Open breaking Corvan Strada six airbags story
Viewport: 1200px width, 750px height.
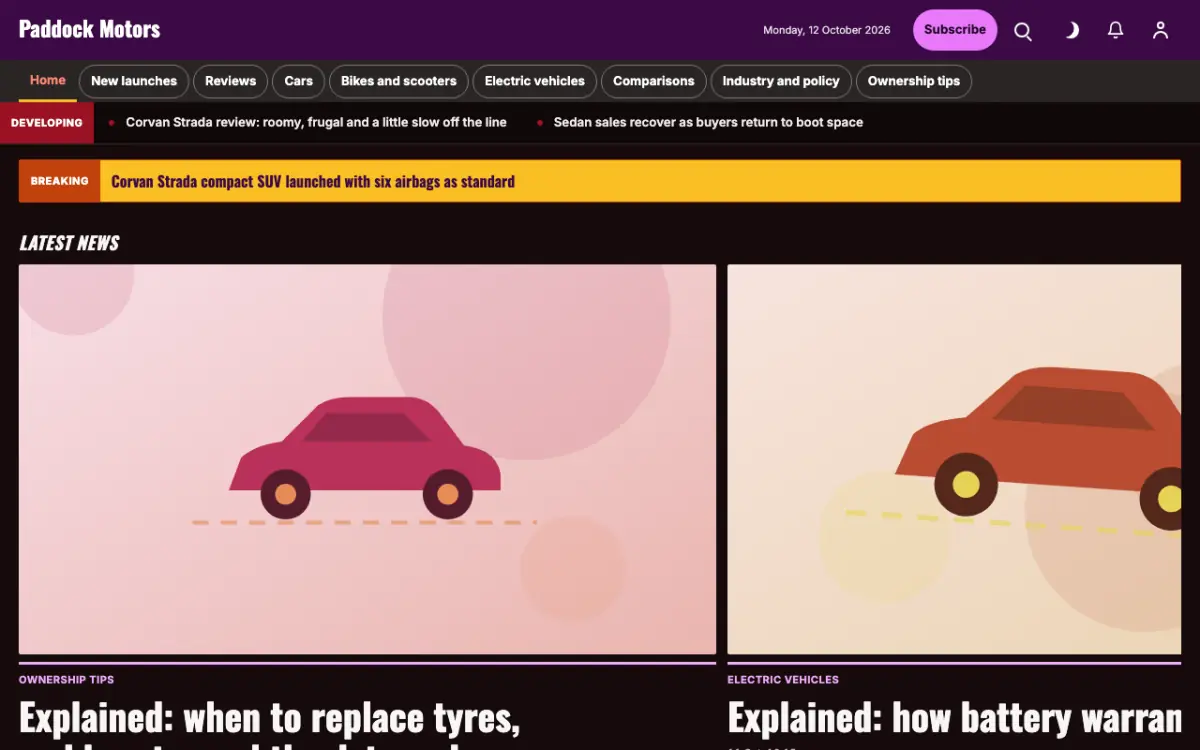point(313,182)
